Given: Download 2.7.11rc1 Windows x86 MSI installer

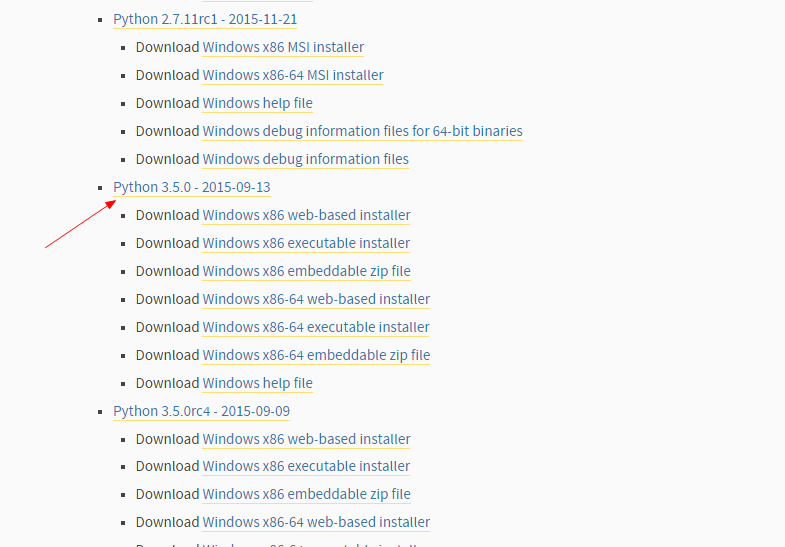Looking at the screenshot, I should click(x=283, y=48).
